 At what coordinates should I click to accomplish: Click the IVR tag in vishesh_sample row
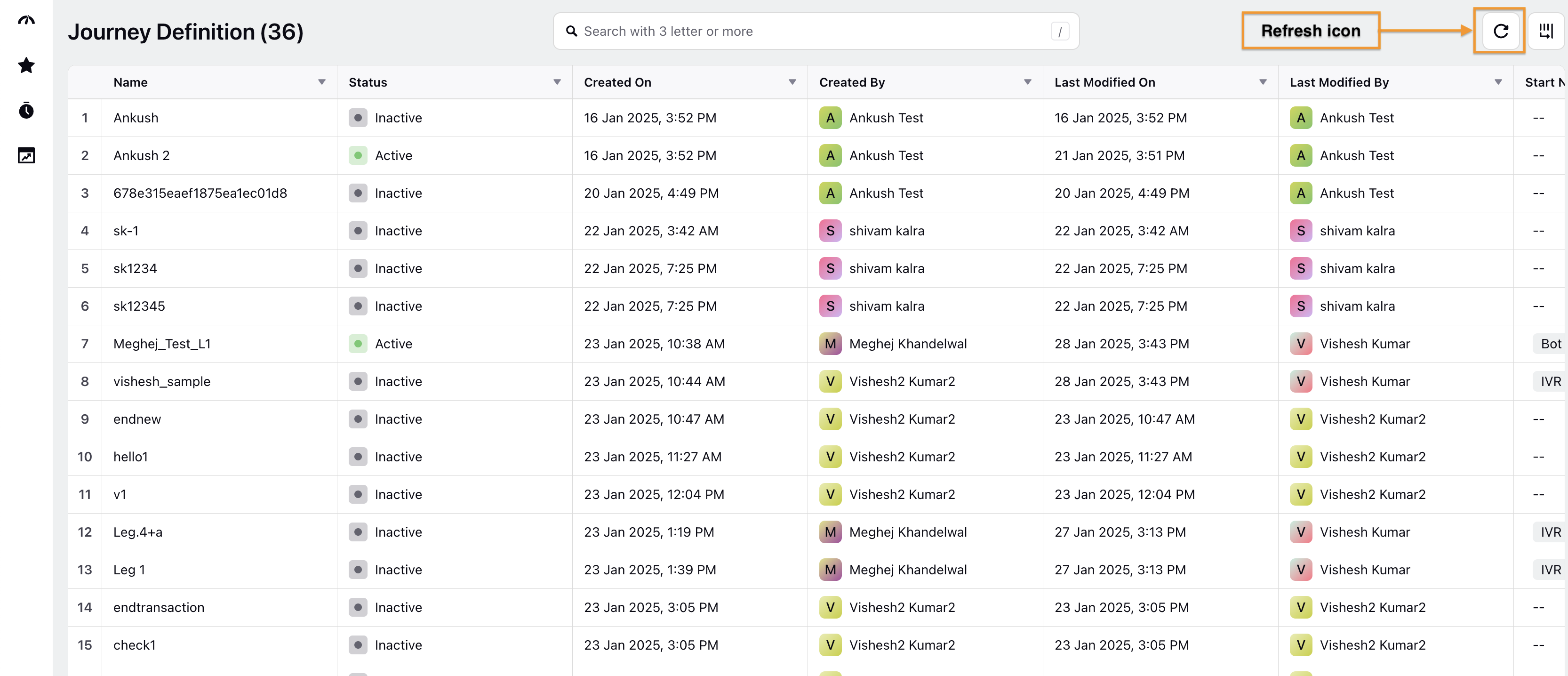pyautogui.click(x=1550, y=381)
